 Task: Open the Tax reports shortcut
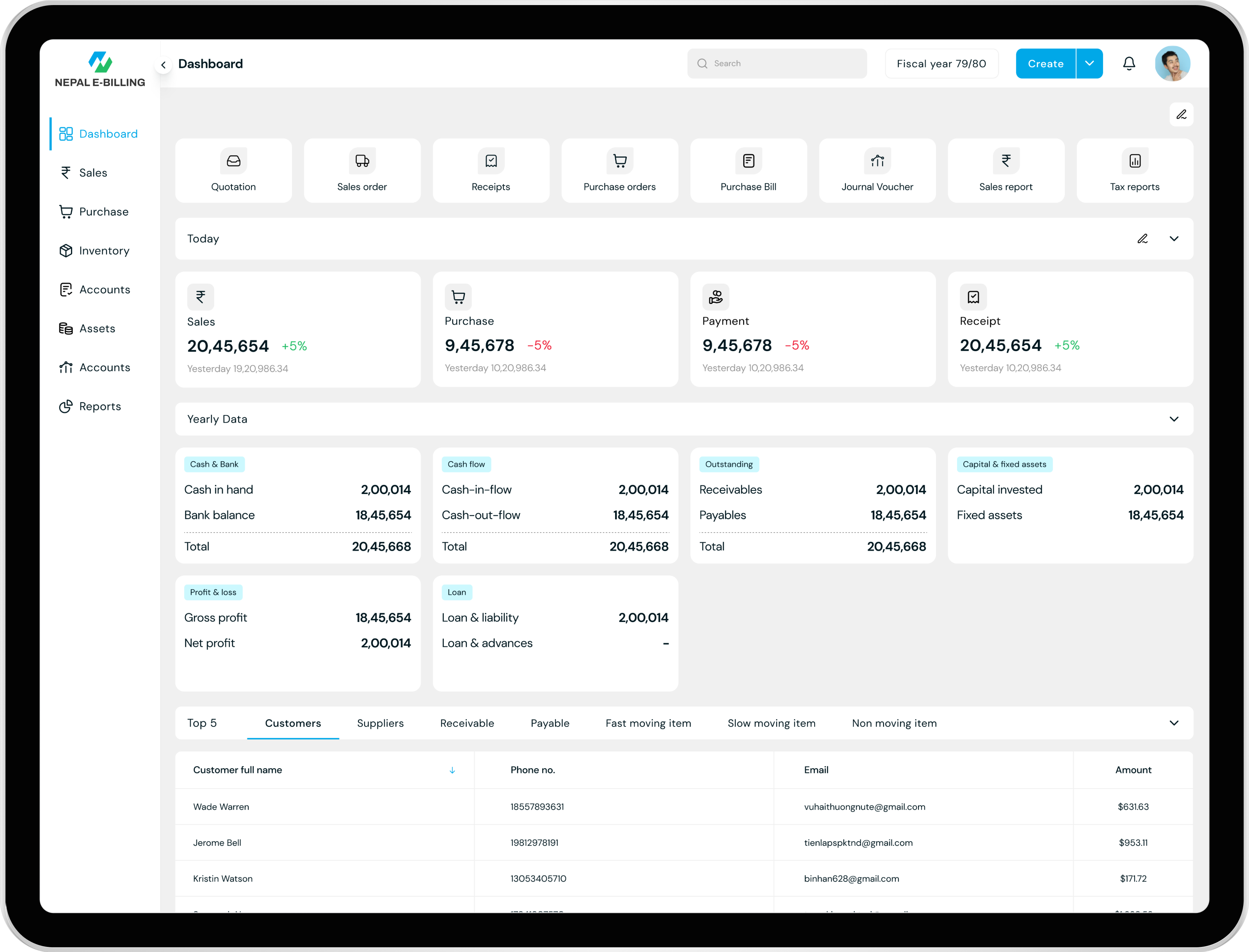click(x=1135, y=171)
